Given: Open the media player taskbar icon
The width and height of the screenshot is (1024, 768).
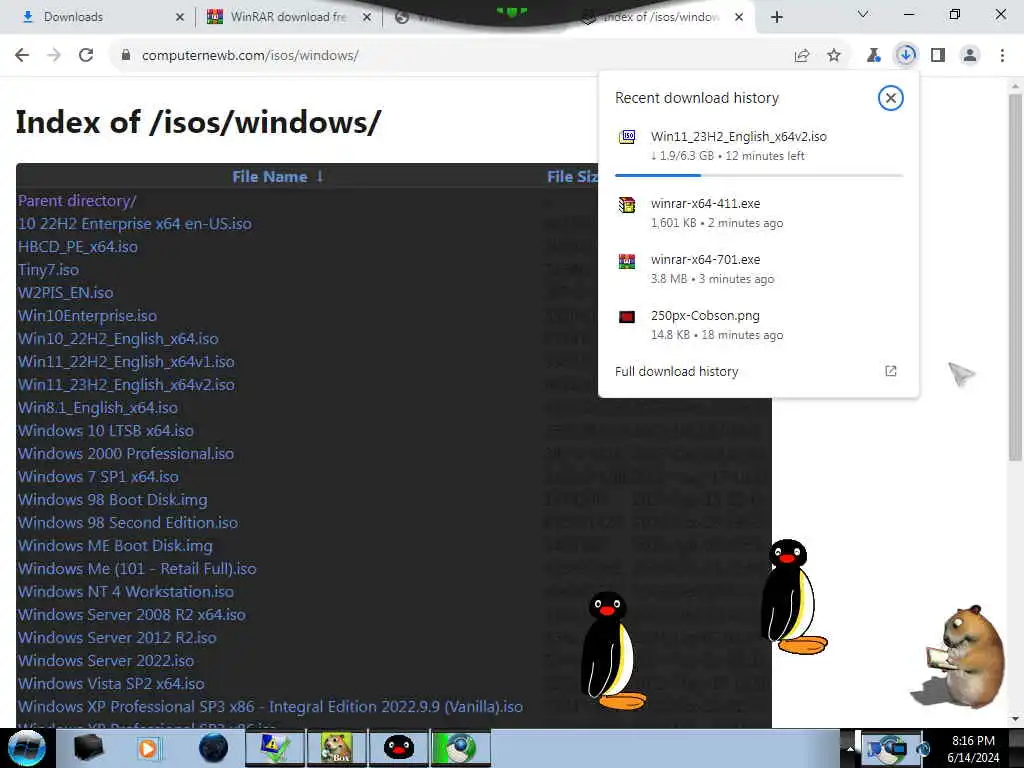Looking at the screenshot, I should point(148,748).
